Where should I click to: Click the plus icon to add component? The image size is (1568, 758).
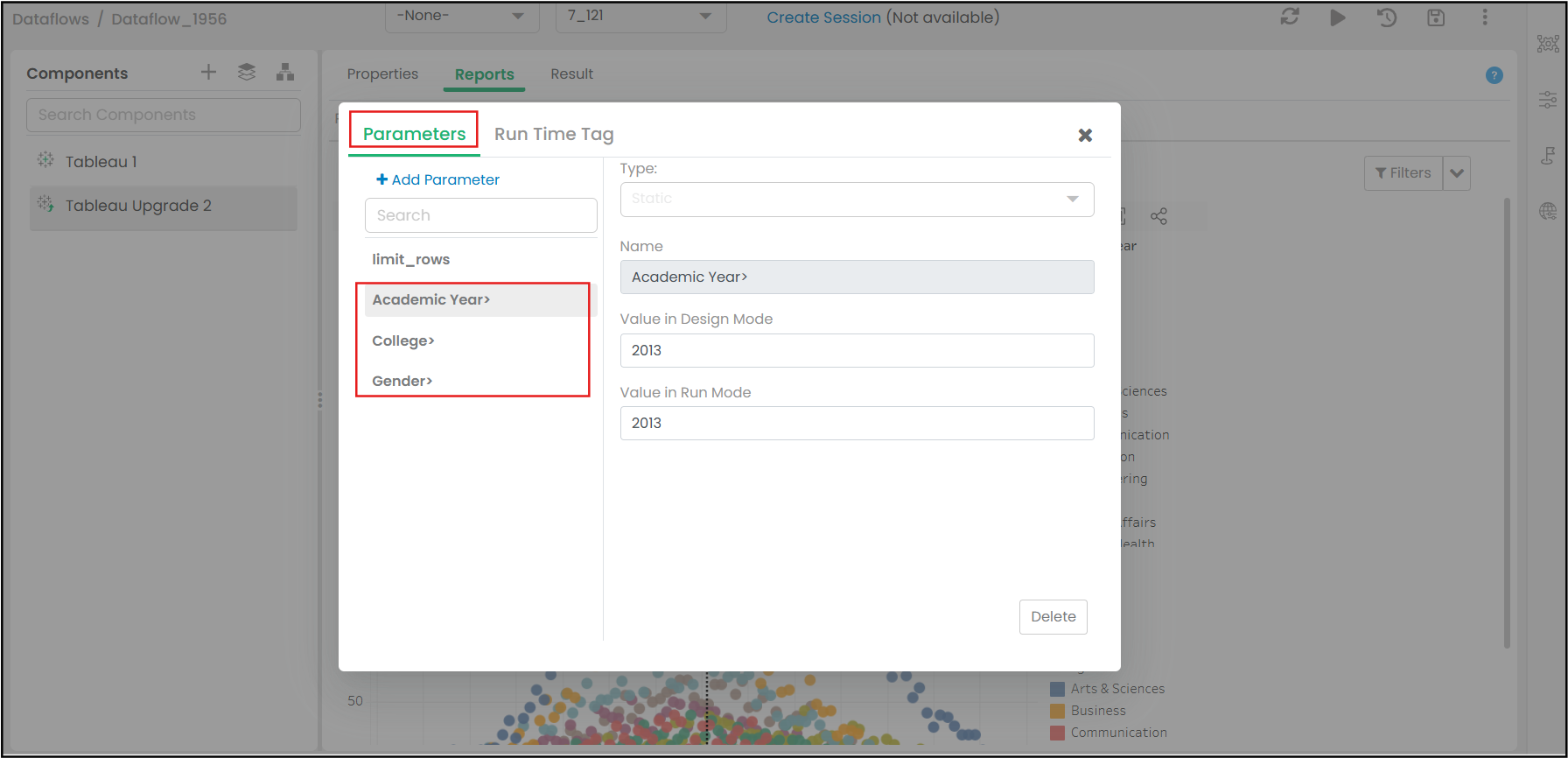208,73
